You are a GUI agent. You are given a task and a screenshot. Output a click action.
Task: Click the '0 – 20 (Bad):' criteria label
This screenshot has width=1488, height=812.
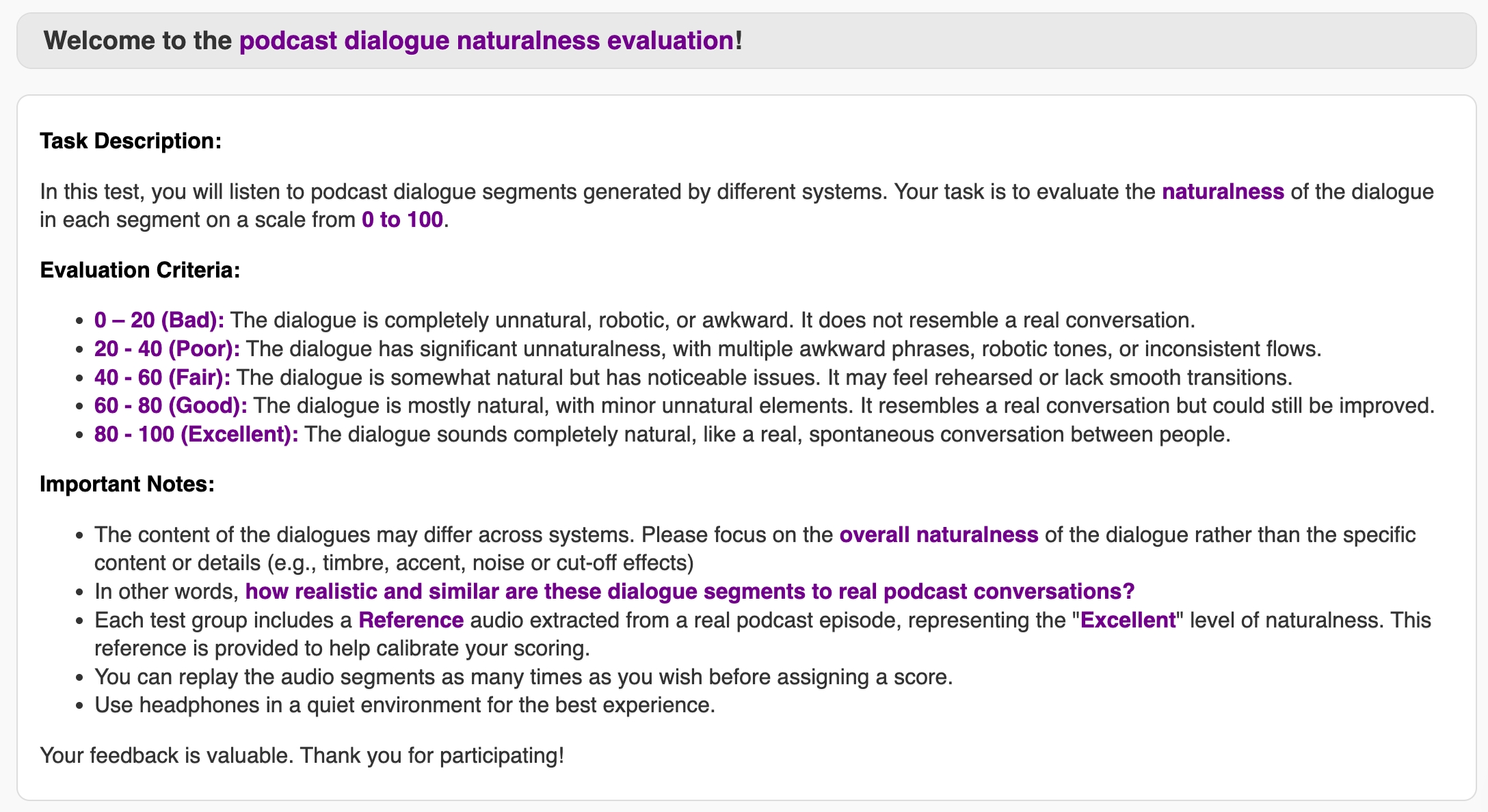[x=159, y=320]
